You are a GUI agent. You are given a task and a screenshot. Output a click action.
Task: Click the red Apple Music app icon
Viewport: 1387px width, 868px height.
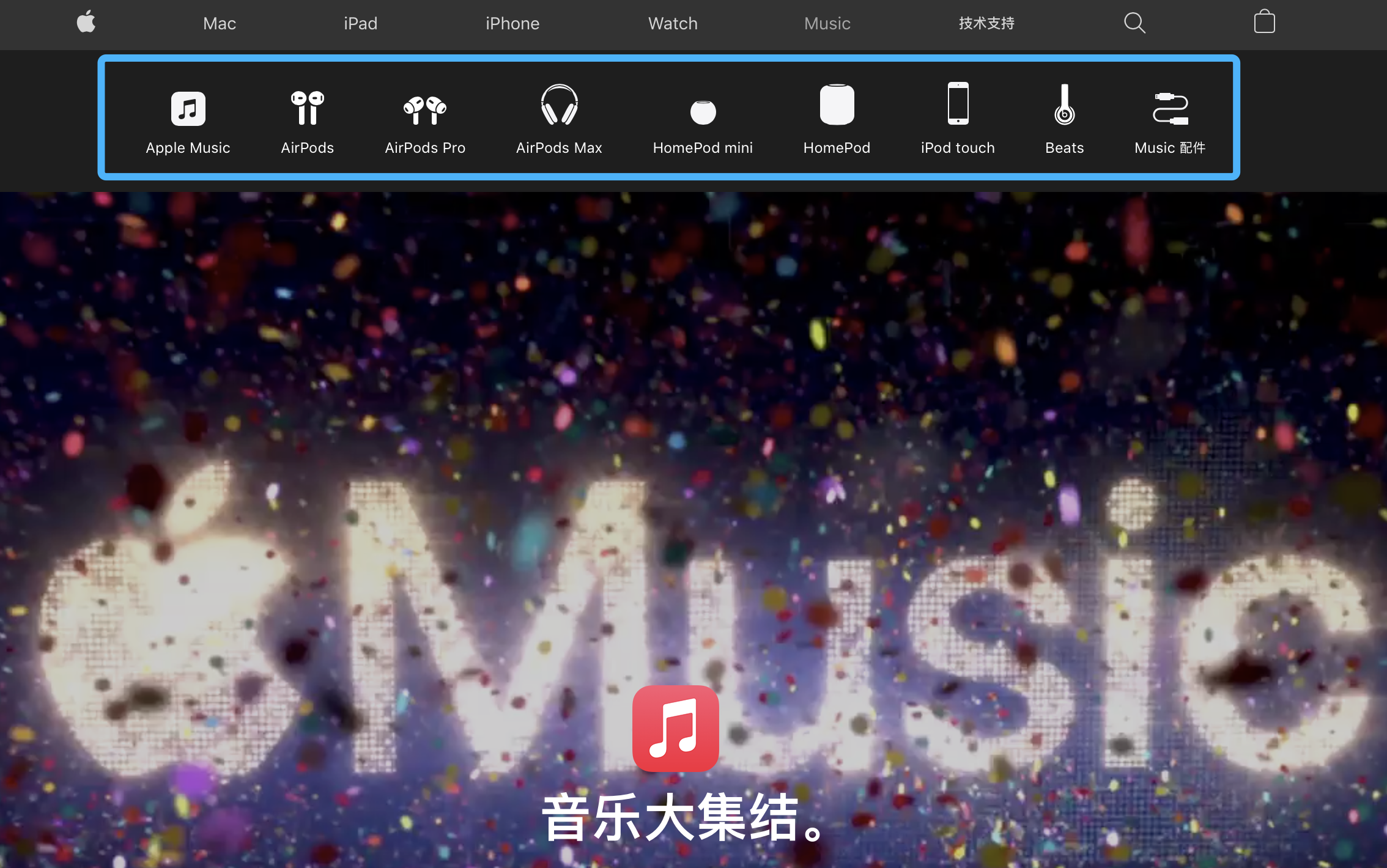[x=675, y=728]
